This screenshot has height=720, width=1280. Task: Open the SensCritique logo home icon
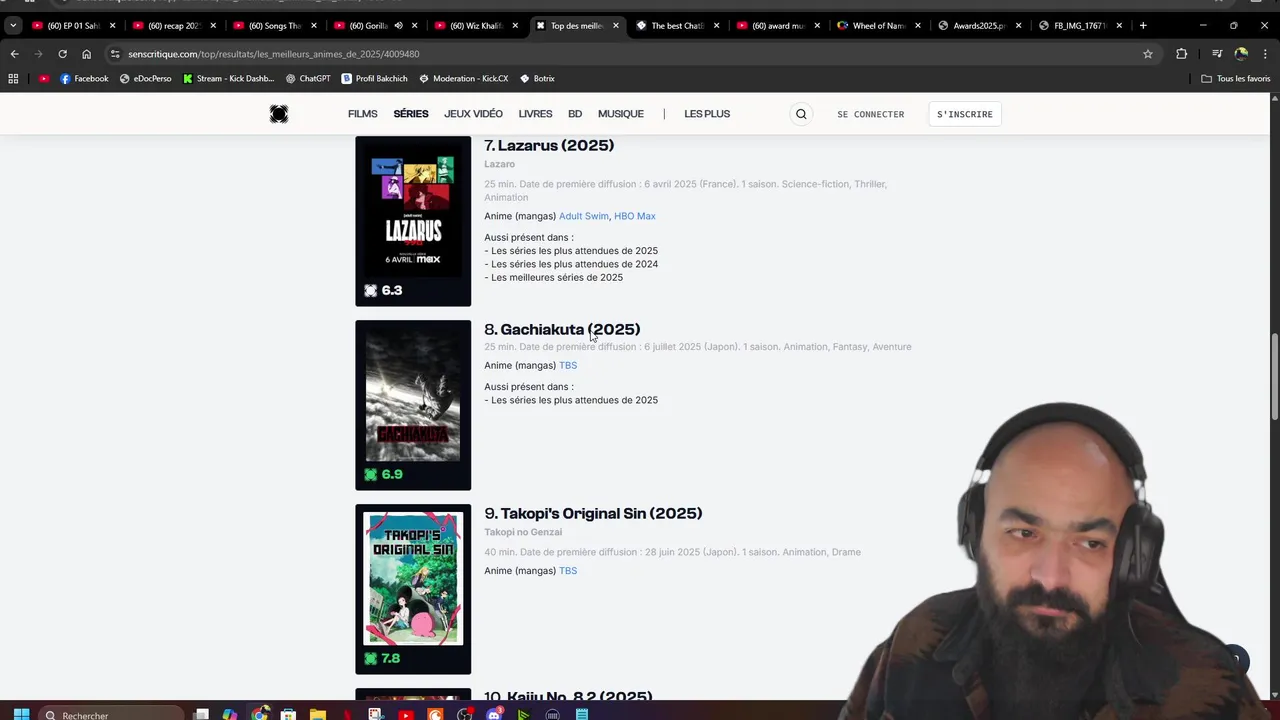coord(279,114)
